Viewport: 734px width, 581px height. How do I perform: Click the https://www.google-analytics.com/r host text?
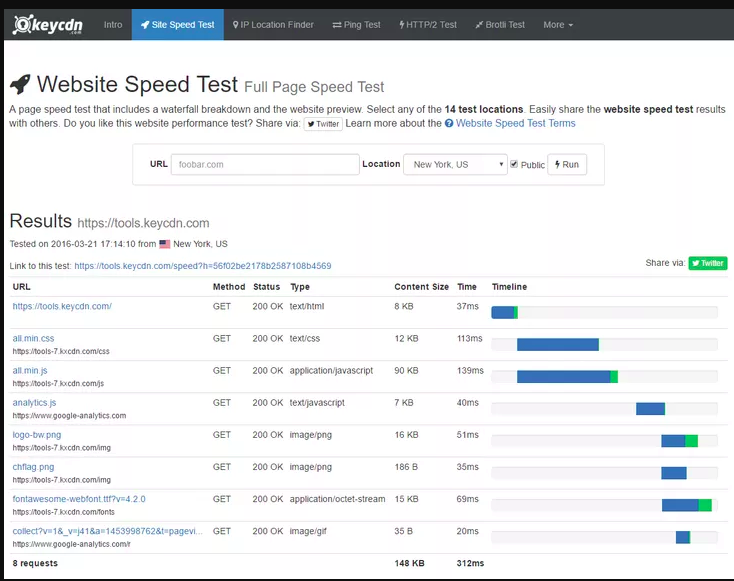click(x=72, y=544)
